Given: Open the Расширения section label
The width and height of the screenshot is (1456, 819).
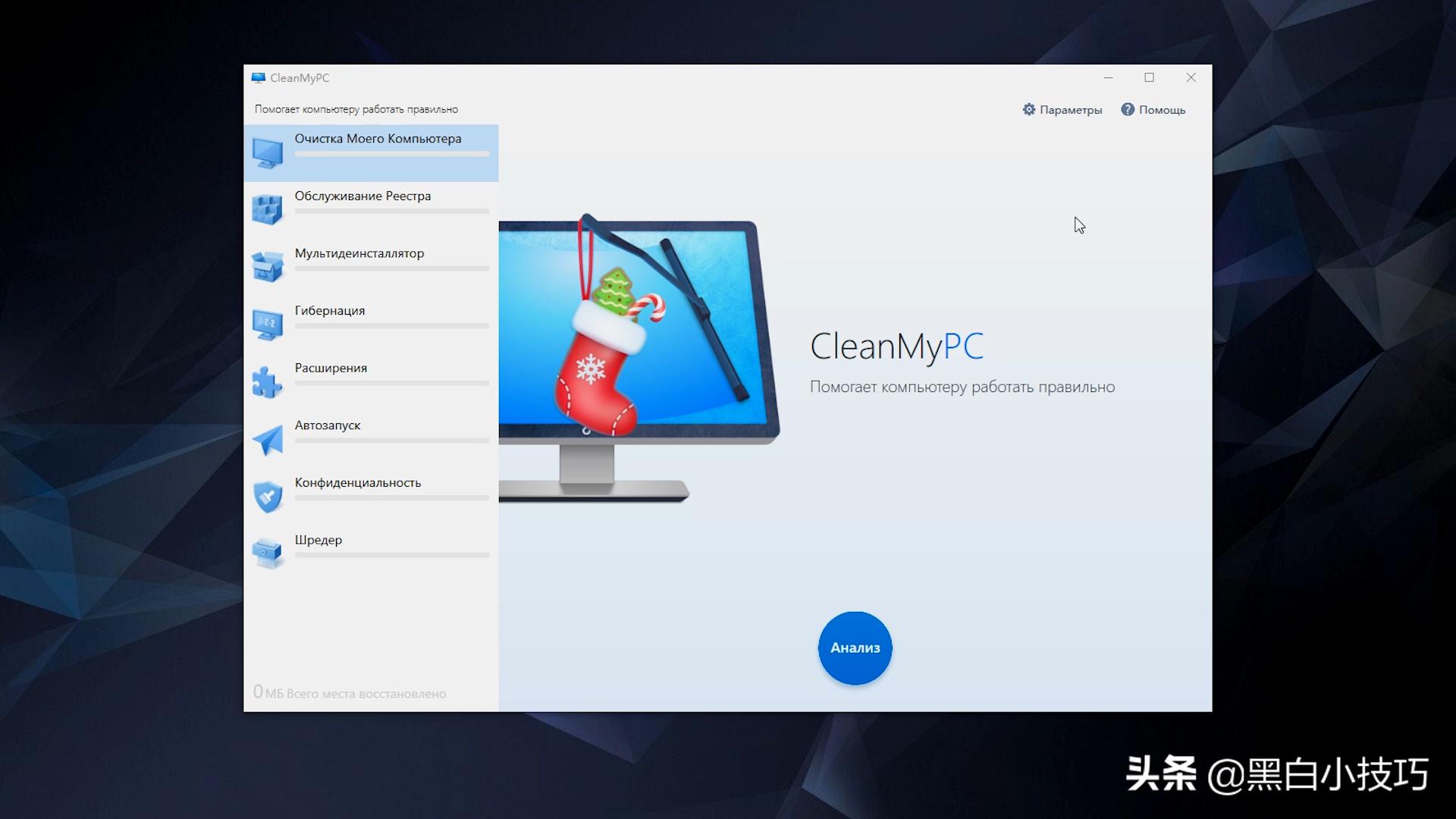Looking at the screenshot, I should 331,368.
